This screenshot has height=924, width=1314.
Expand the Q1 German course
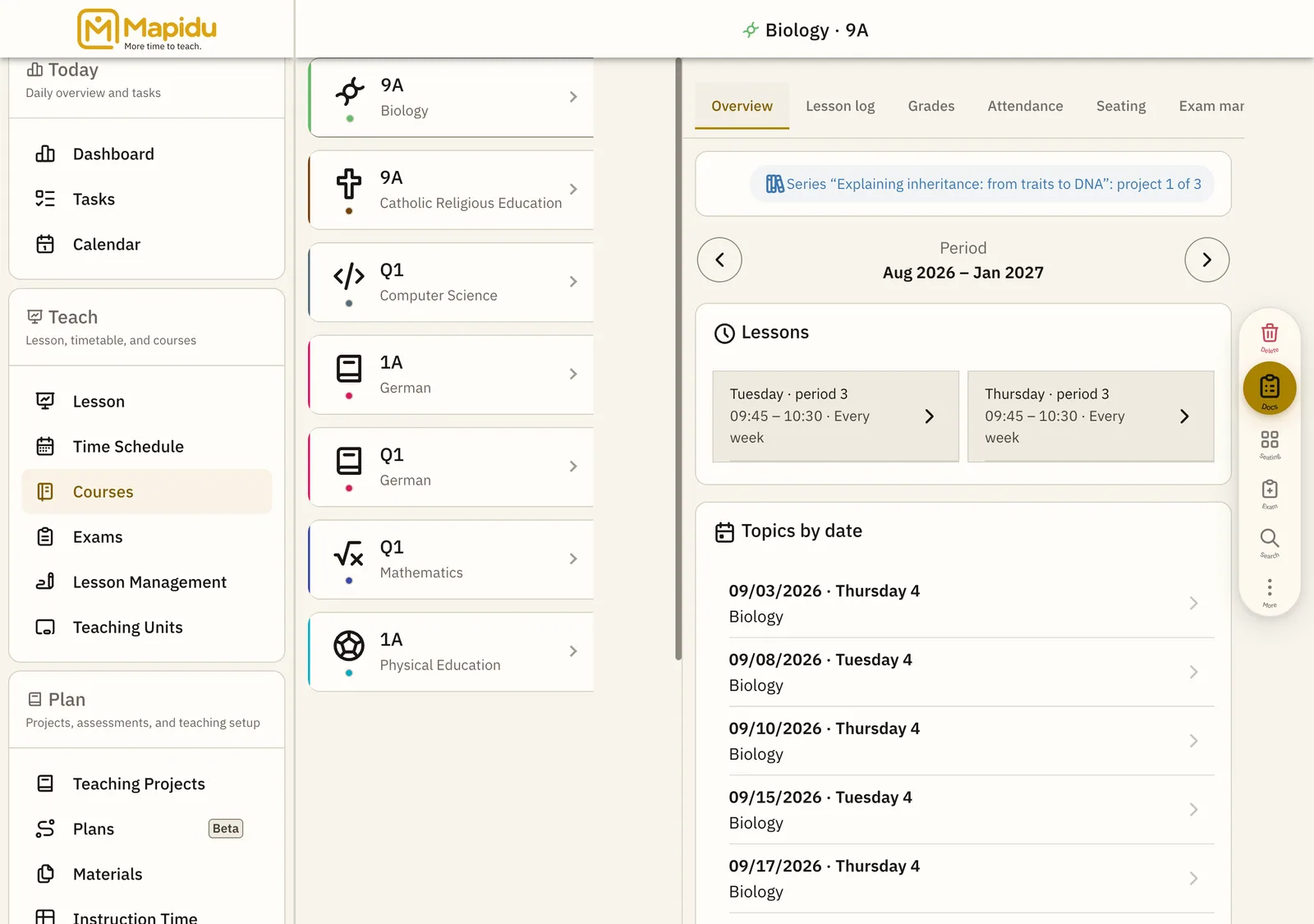pyautogui.click(x=451, y=467)
